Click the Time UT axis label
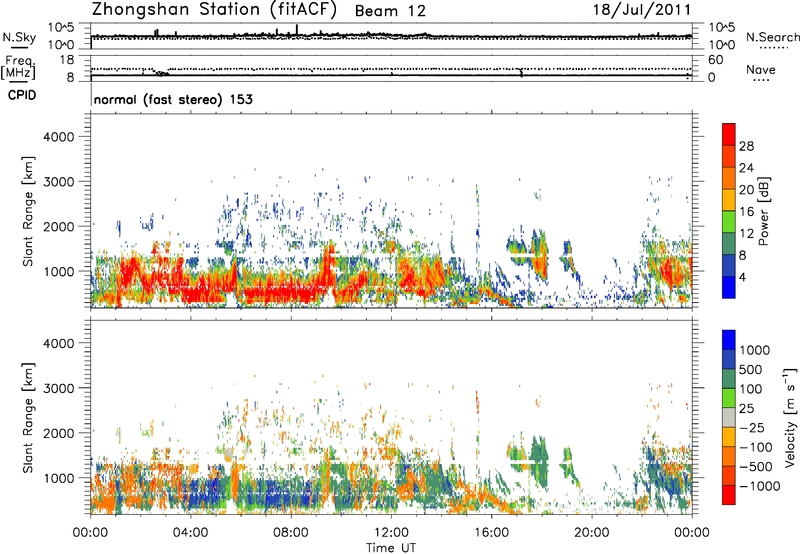Screen dimensions: 800x554 coord(391,548)
